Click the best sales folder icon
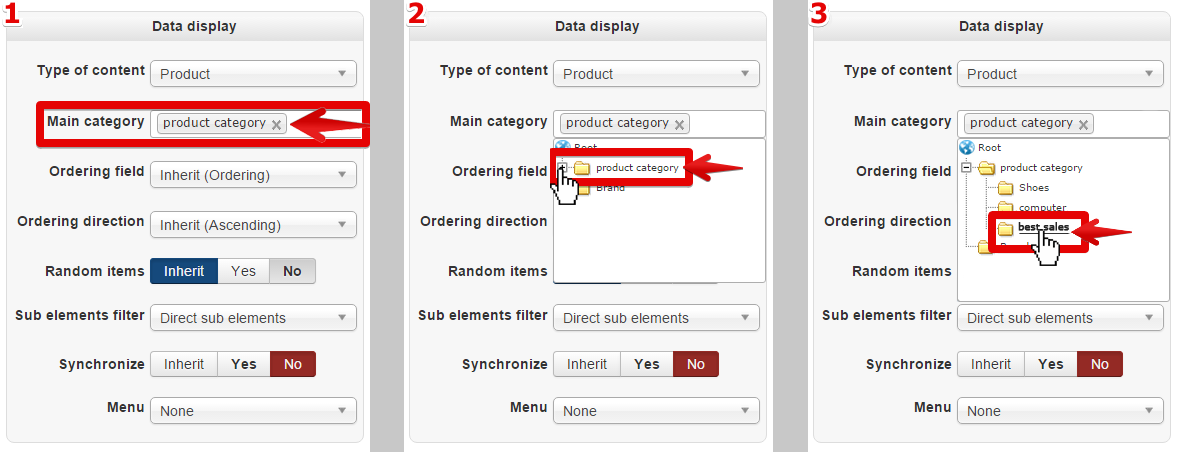Image resolution: width=1177 pixels, height=452 pixels. click(x=1005, y=228)
